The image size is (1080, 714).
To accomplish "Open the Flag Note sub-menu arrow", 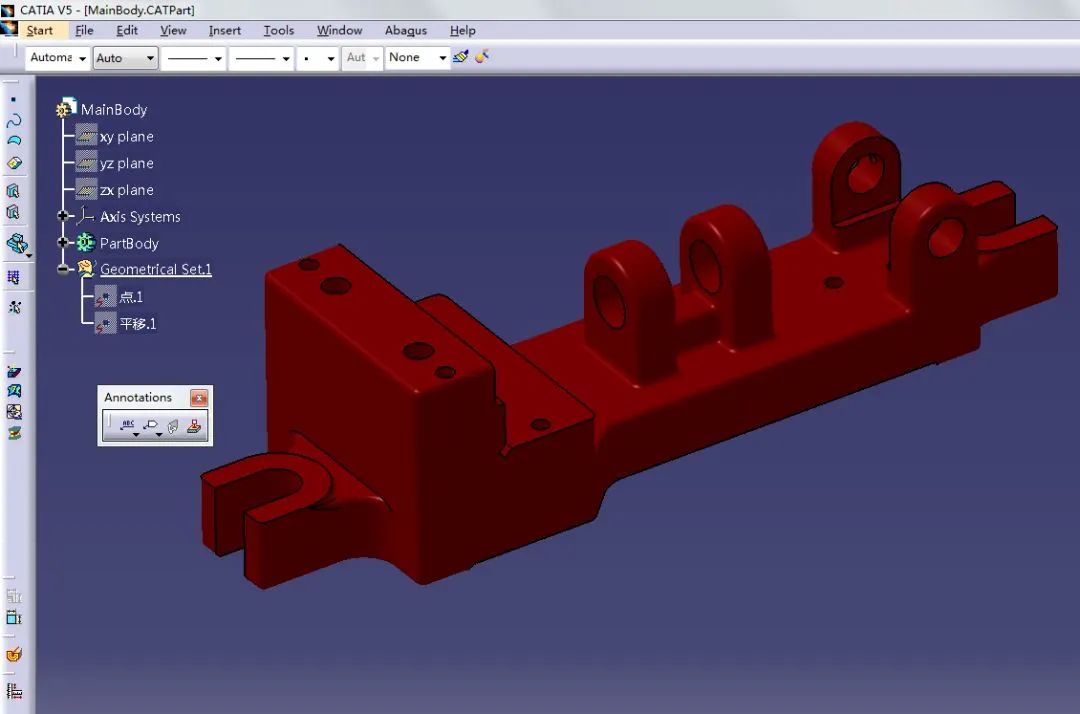I will click(x=159, y=435).
